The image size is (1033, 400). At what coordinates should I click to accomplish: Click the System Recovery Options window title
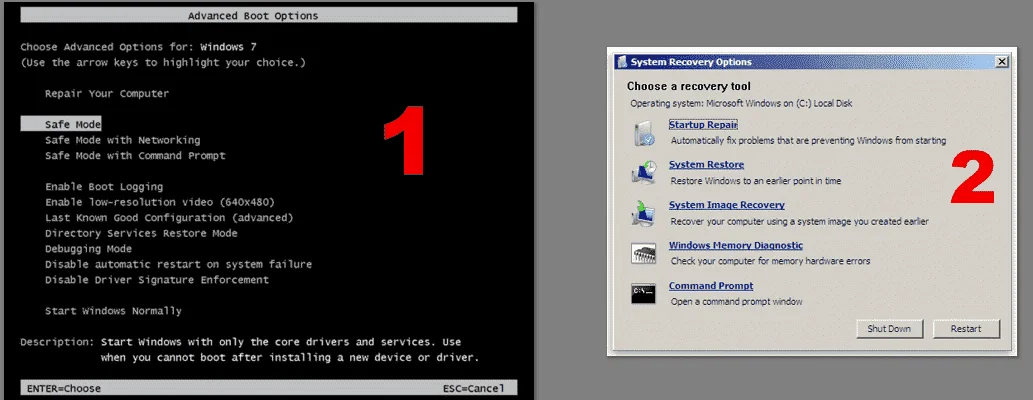tap(691, 62)
